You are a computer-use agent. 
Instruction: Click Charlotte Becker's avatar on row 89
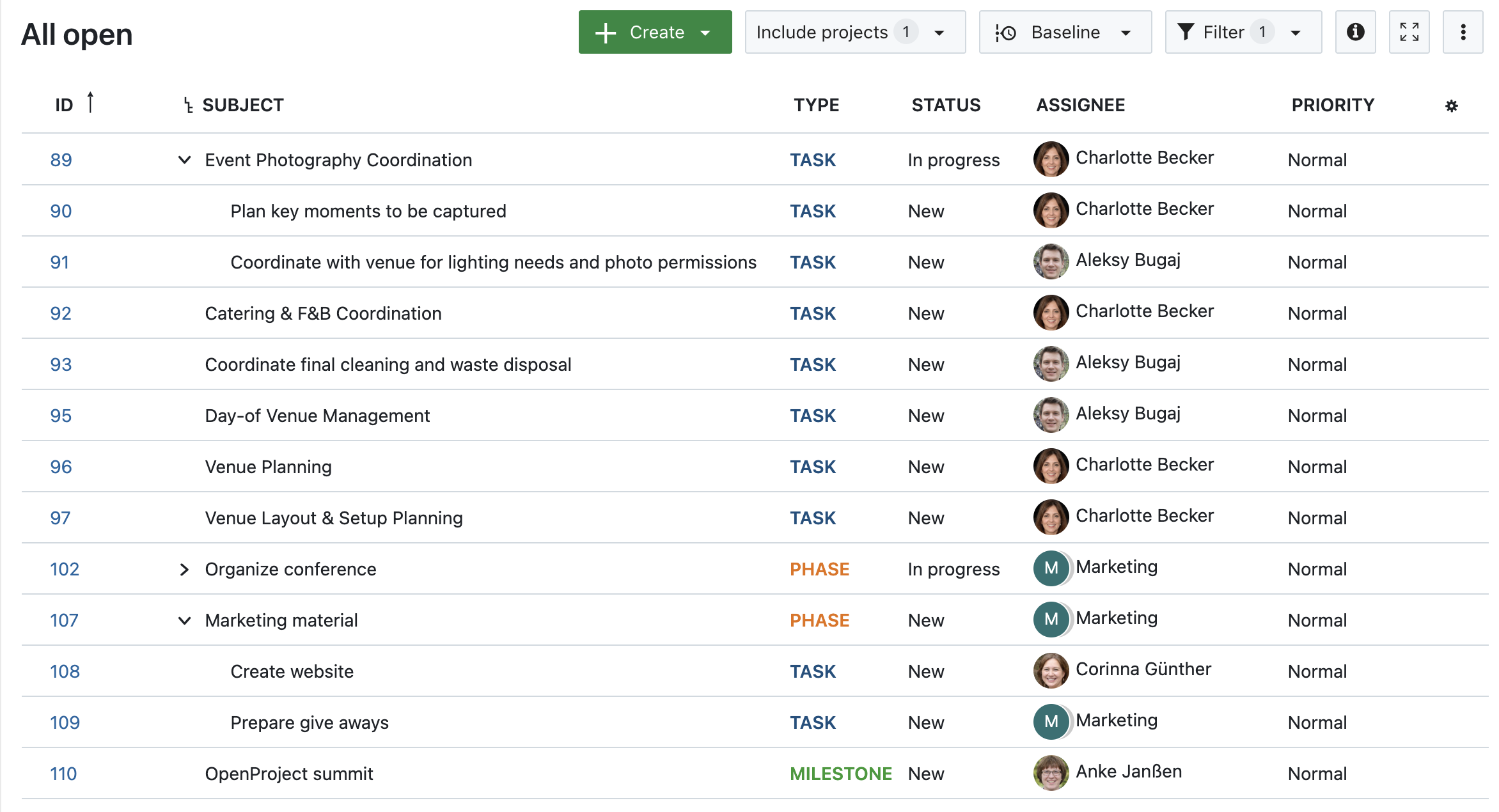1050,159
